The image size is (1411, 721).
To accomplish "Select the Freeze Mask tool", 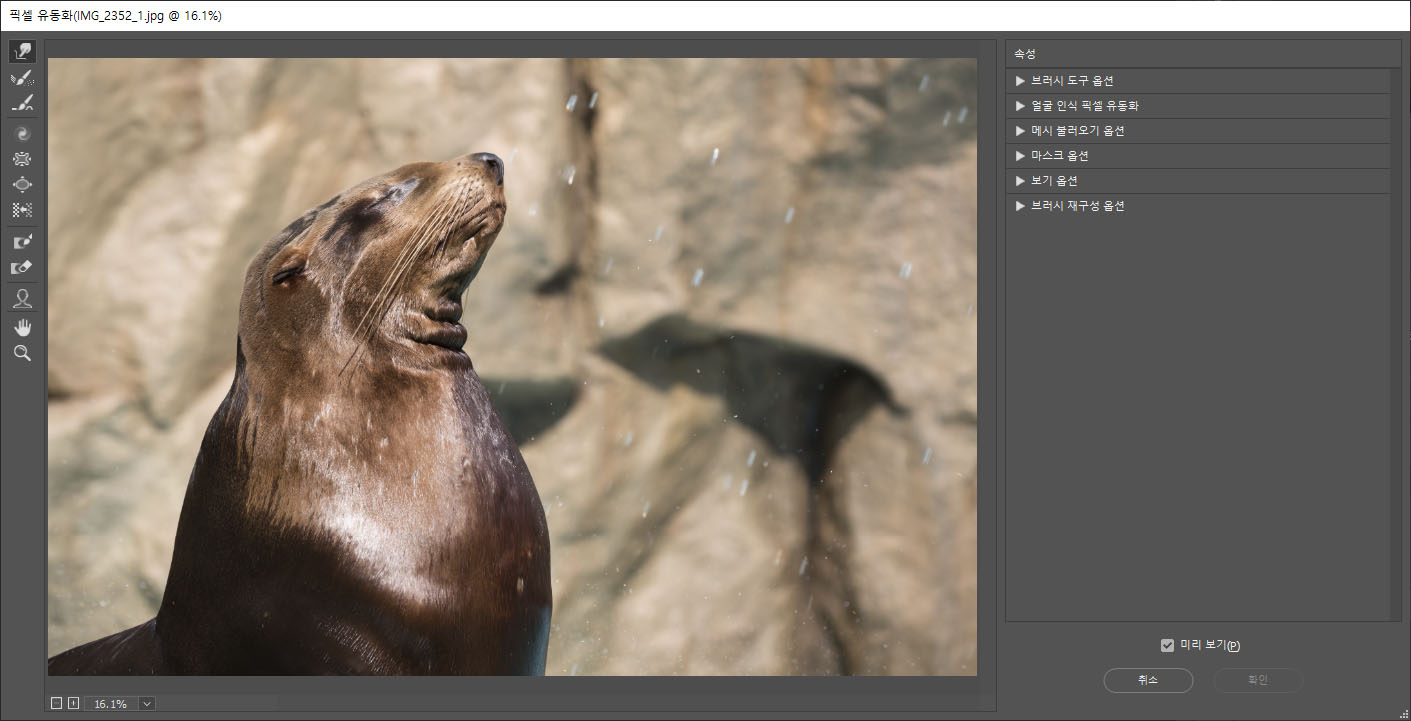I will pyautogui.click(x=22, y=242).
